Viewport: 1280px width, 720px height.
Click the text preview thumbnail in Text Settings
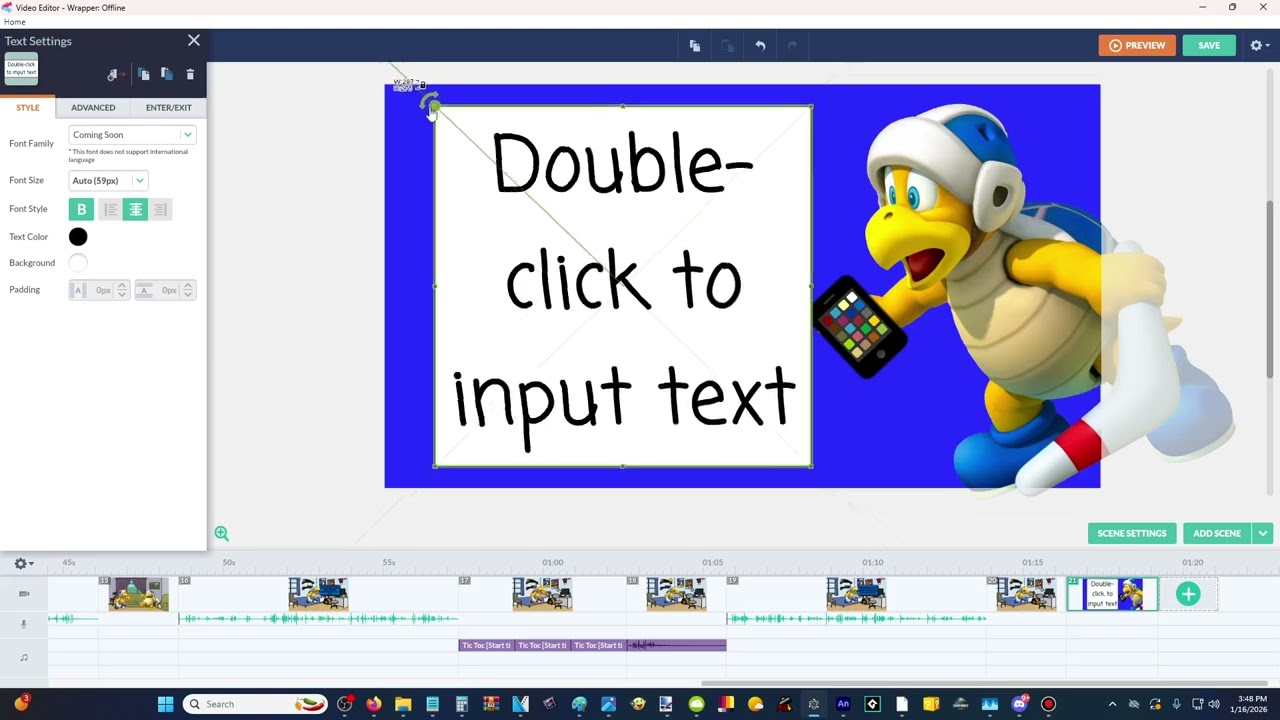(21, 68)
